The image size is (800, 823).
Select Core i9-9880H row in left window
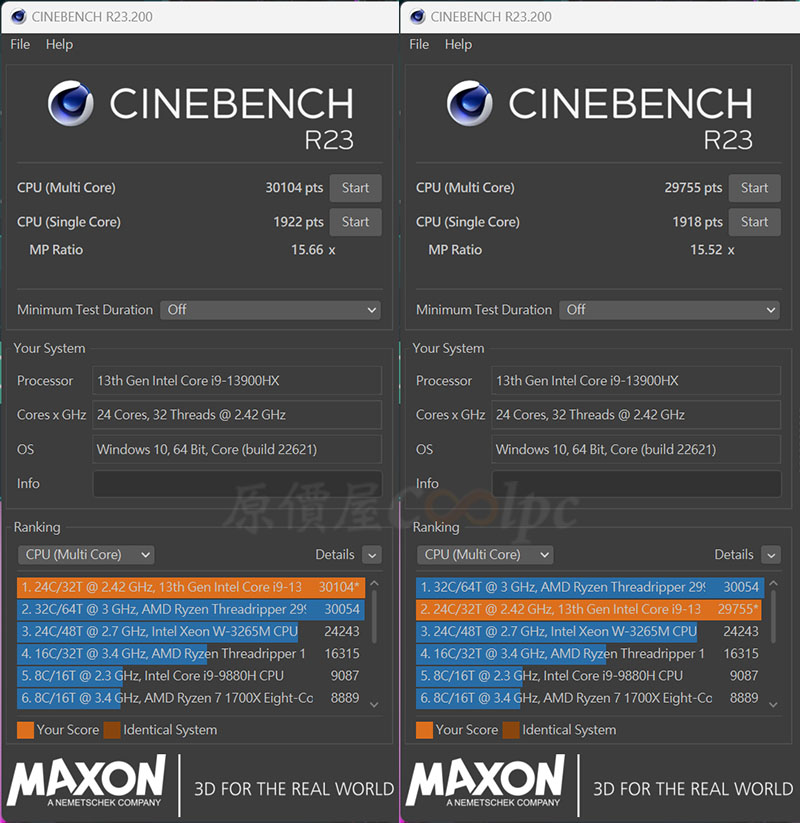pyautogui.click(x=191, y=676)
